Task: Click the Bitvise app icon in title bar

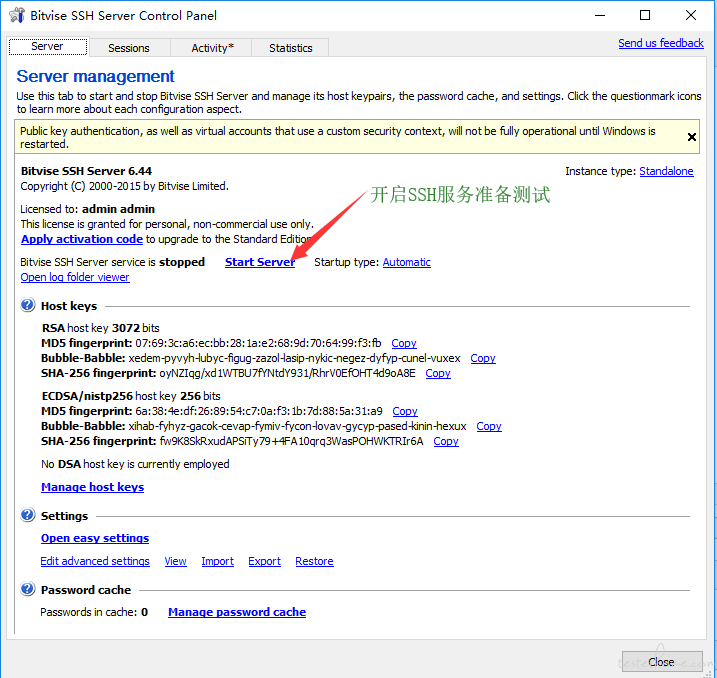Action: (x=17, y=15)
